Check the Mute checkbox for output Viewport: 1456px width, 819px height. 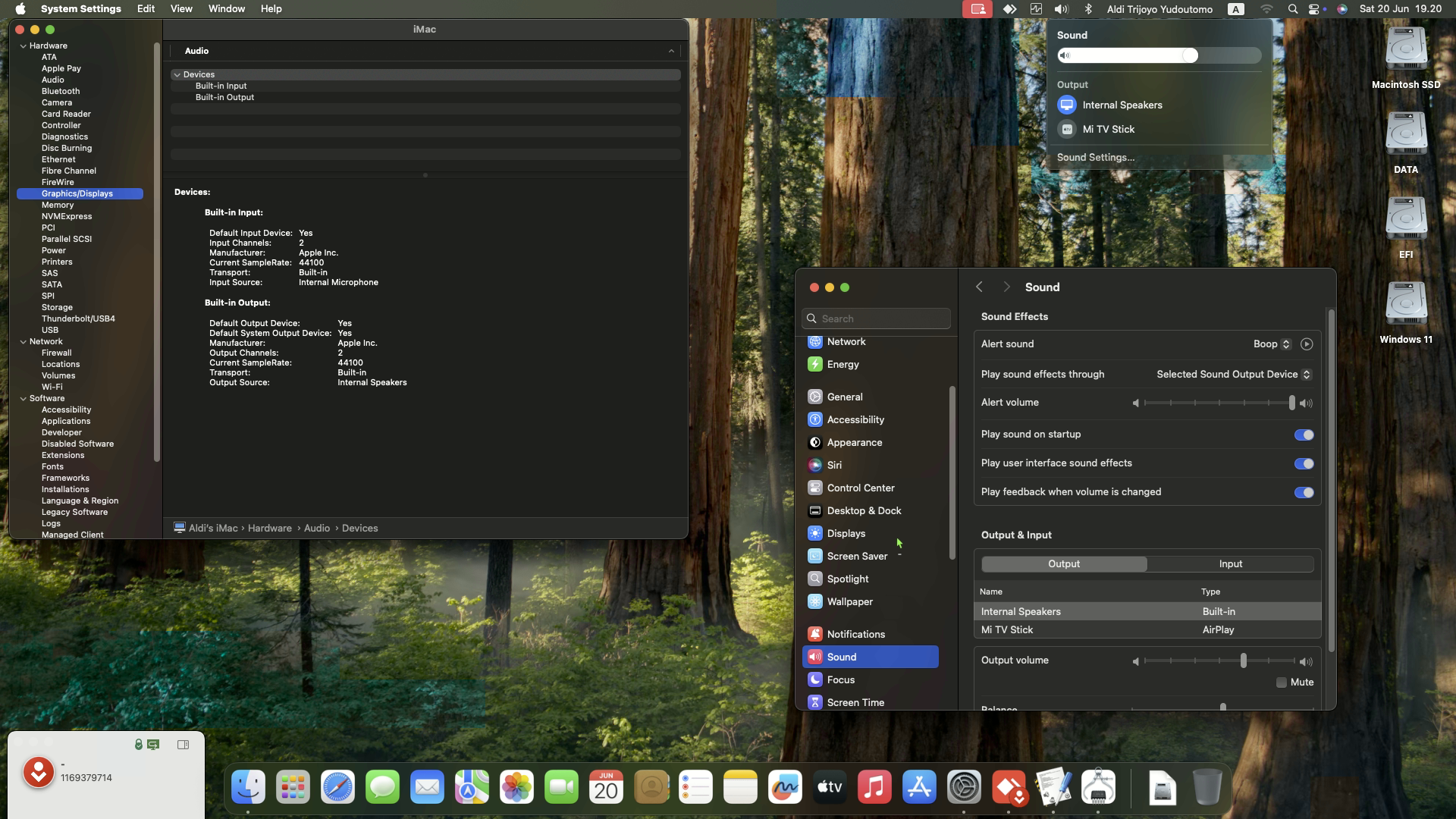pos(1282,682)
